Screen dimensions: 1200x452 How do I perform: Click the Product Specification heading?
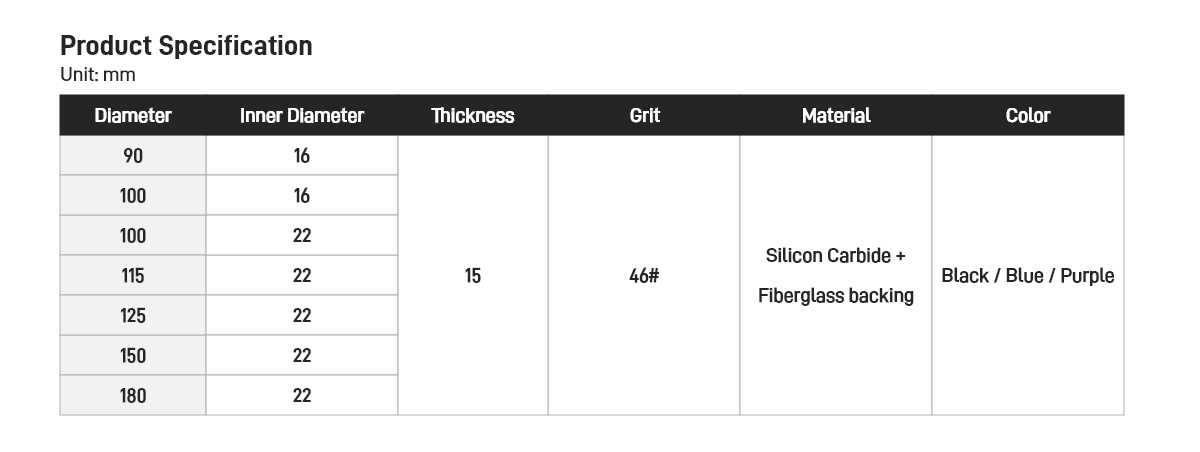186,46
